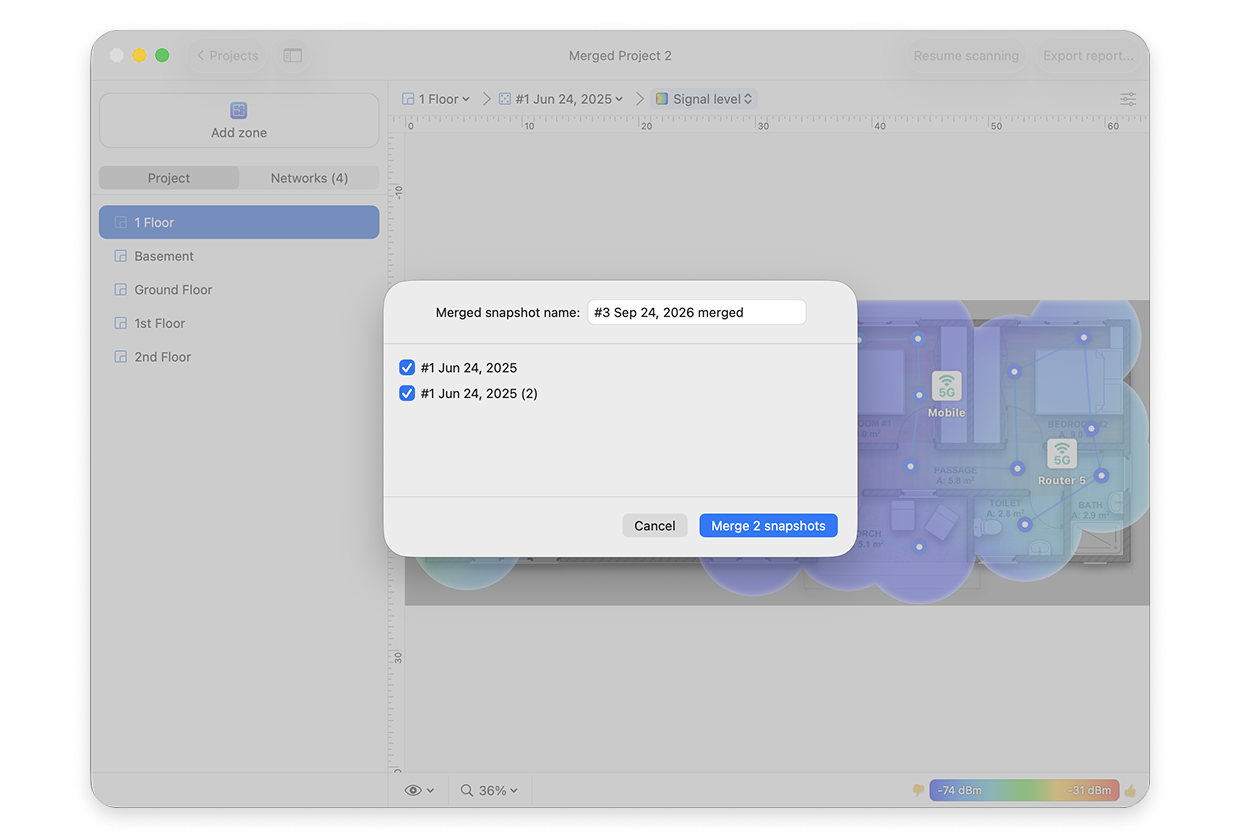Open the filter settings sliders icon
1240x838 pixels.
[1128, 99]
